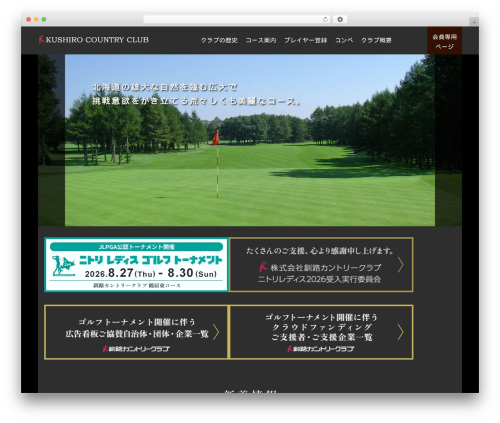Go to the 会員専用ページ button
The image size is (500, 423).
pyautogui.click(x=444, y=41)
